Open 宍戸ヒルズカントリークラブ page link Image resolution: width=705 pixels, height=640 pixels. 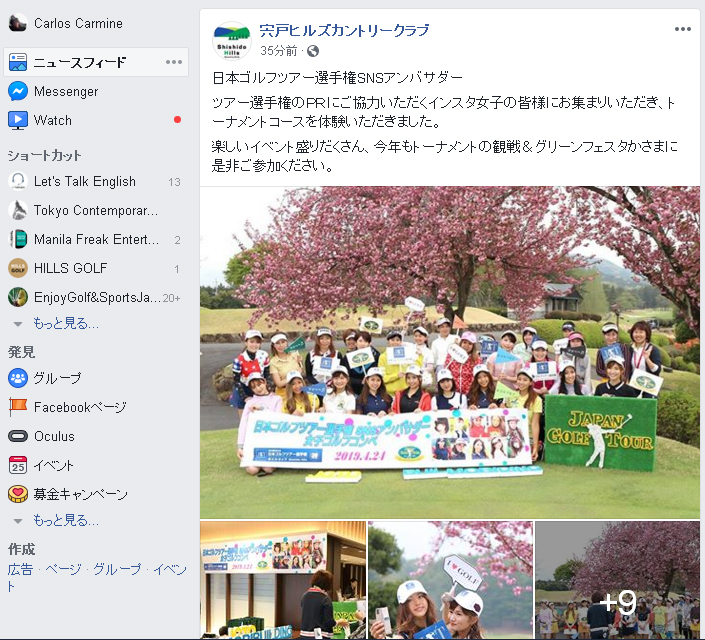pyautogui.click(x=344, y=31)
